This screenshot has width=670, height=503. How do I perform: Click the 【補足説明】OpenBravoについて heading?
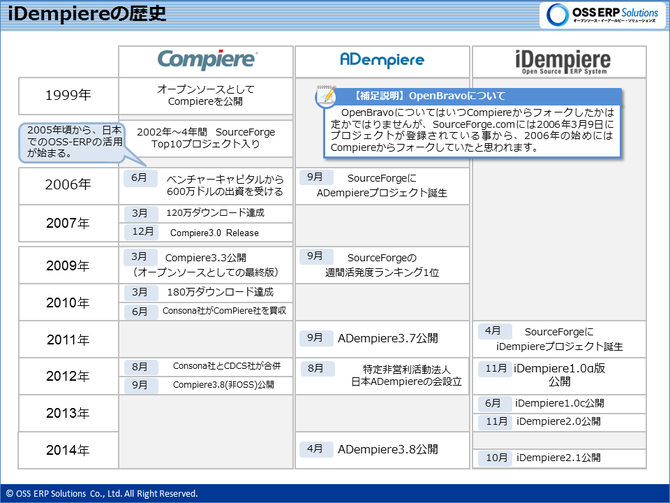click(429, 96)
